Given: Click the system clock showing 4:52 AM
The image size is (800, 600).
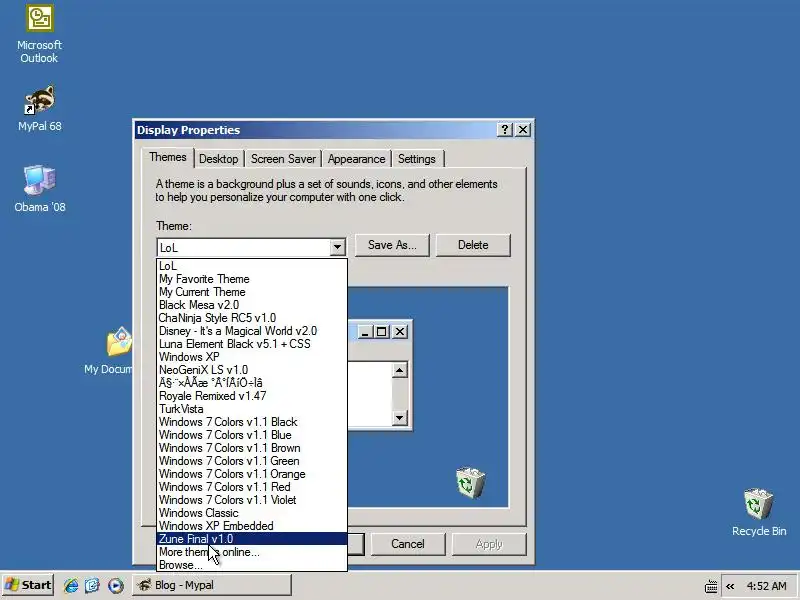Looking at the screenshot, I should click(x=766, y=586).
